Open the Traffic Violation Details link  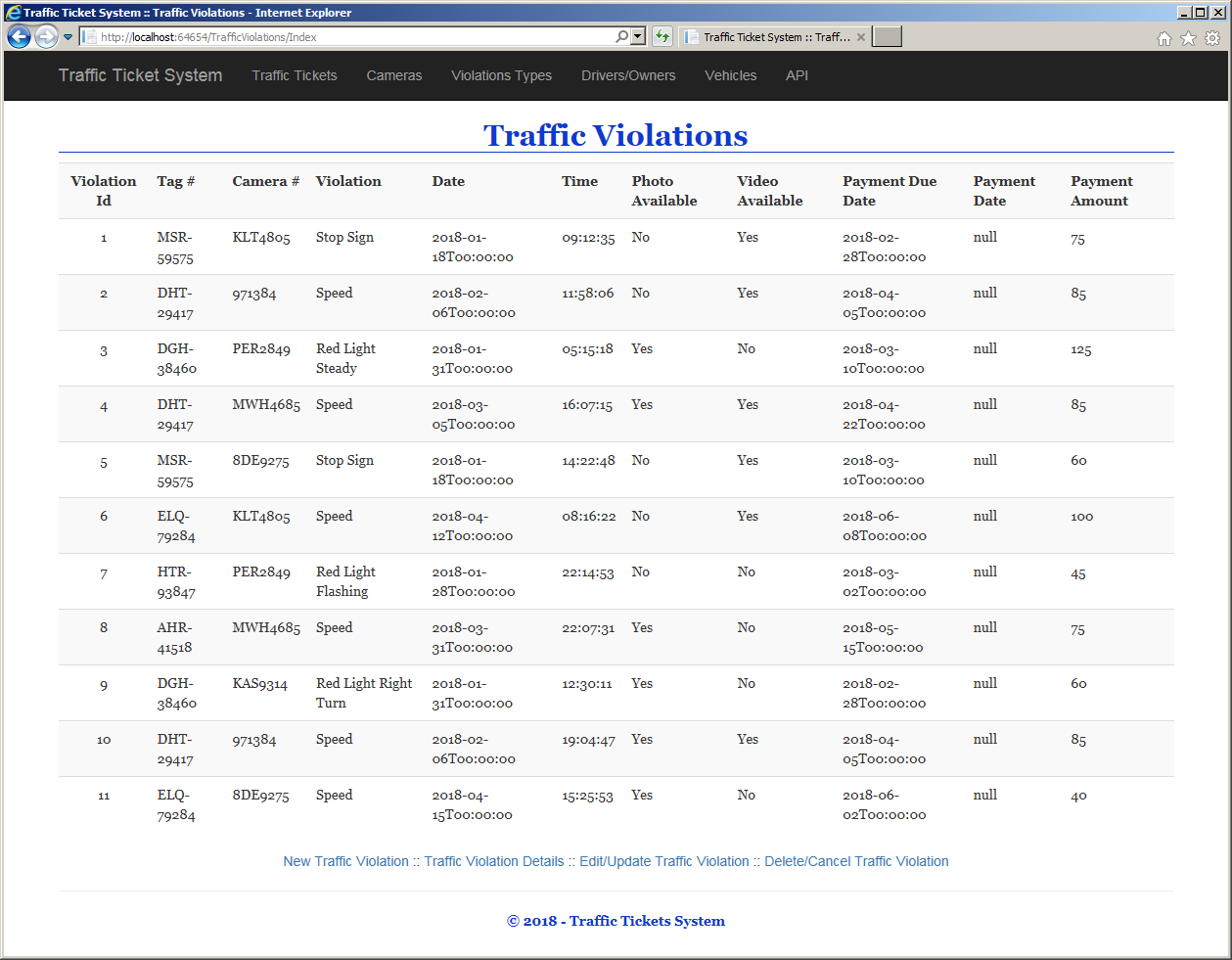click(494, 861)
